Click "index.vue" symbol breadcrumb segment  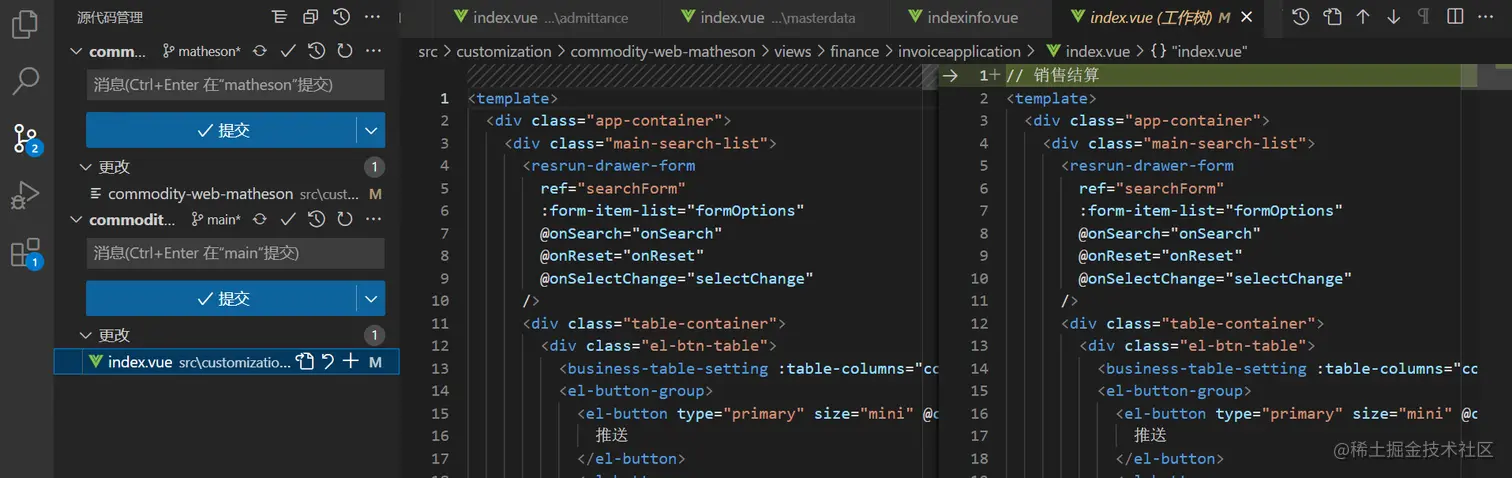pyautogui.click(x=1198, y=51)
